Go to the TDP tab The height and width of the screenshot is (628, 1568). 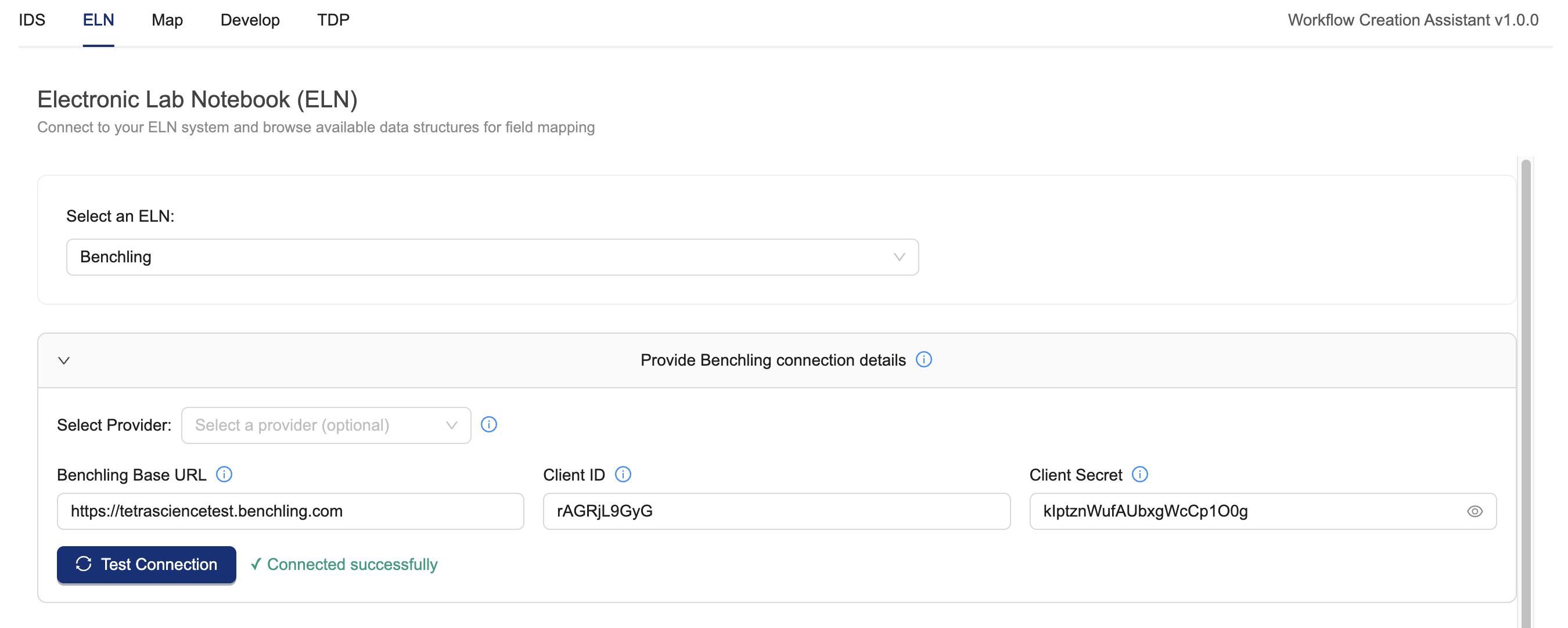[333, 20]
